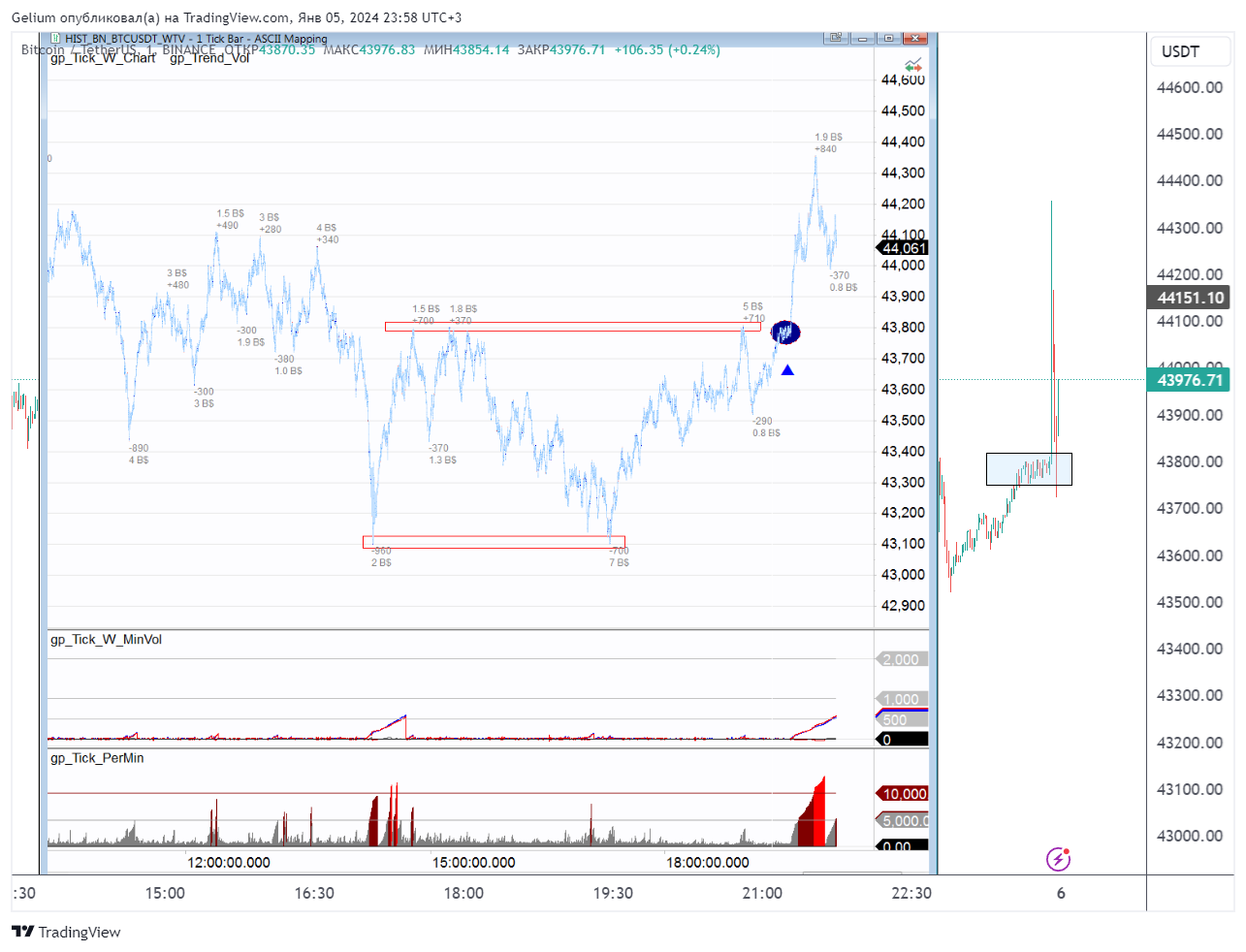Click the gp_Tick_W_MinVol panel label

pos(107,640)
